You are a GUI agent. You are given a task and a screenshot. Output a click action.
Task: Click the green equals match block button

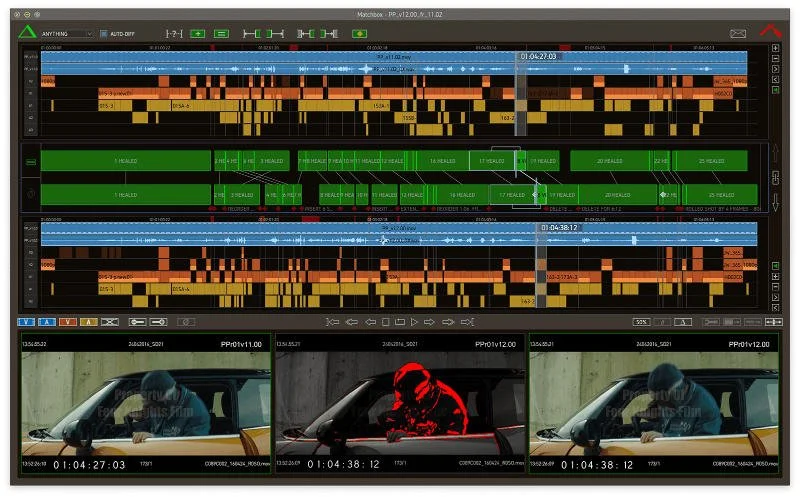[x=221, y=34]
